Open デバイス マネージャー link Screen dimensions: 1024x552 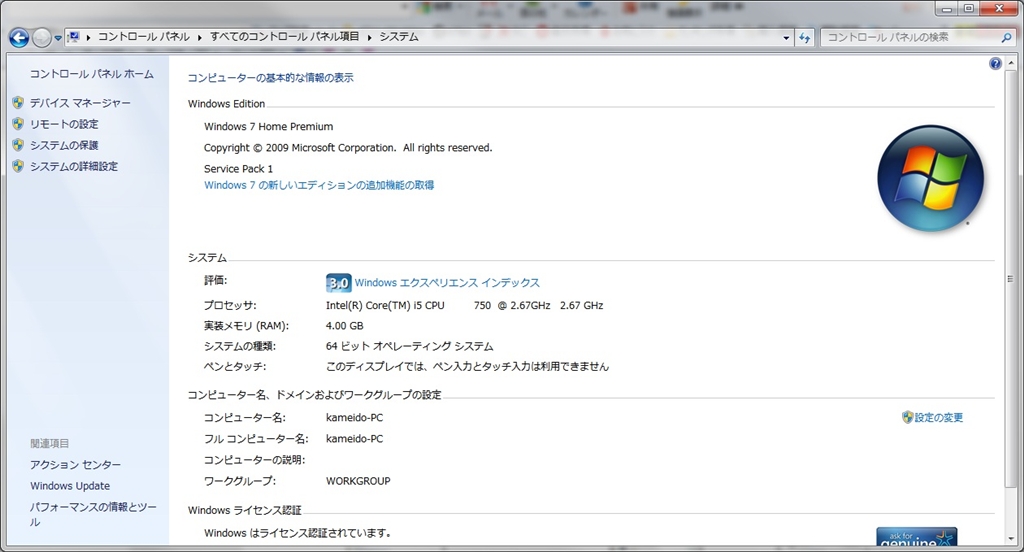80,103
